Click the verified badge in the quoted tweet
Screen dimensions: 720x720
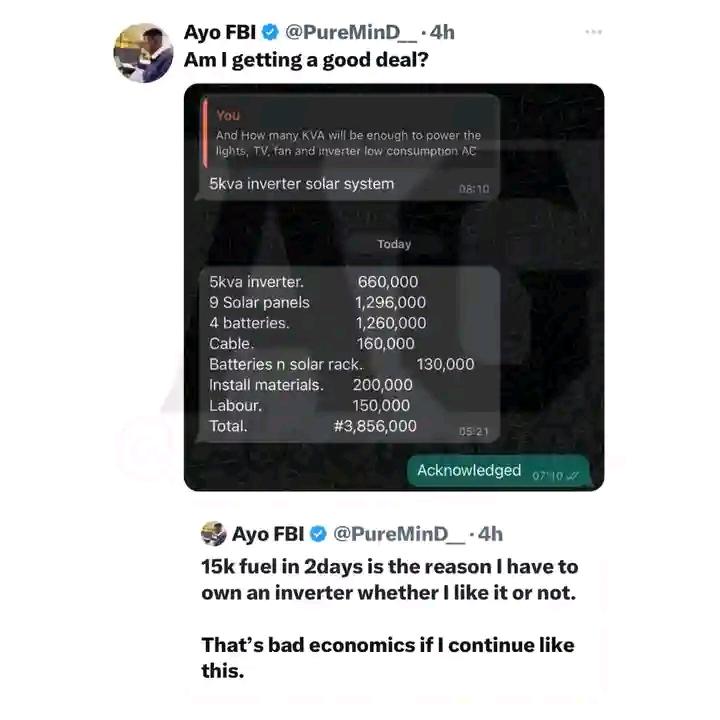point(318,534)
